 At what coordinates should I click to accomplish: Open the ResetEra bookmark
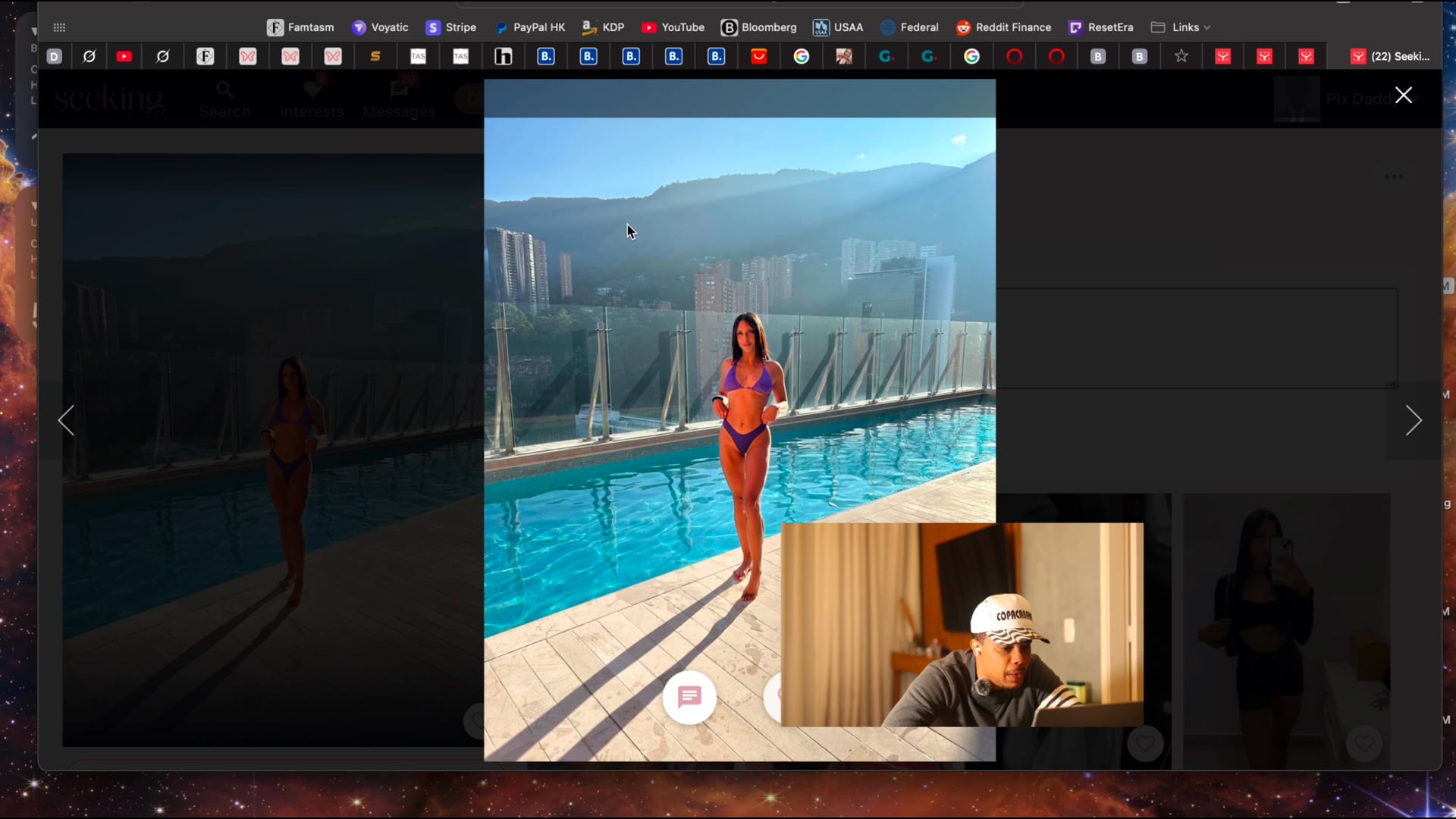[x=1100, y=27]
